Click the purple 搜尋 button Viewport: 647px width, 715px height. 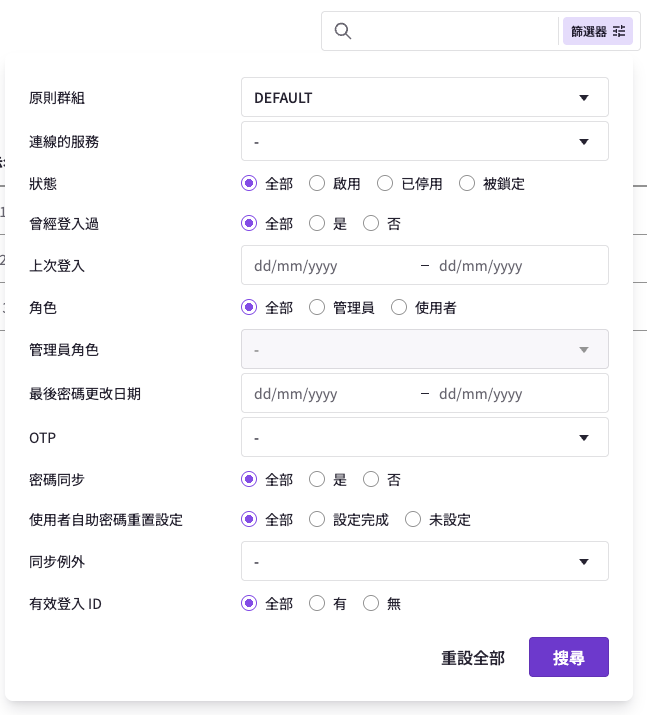569,657
